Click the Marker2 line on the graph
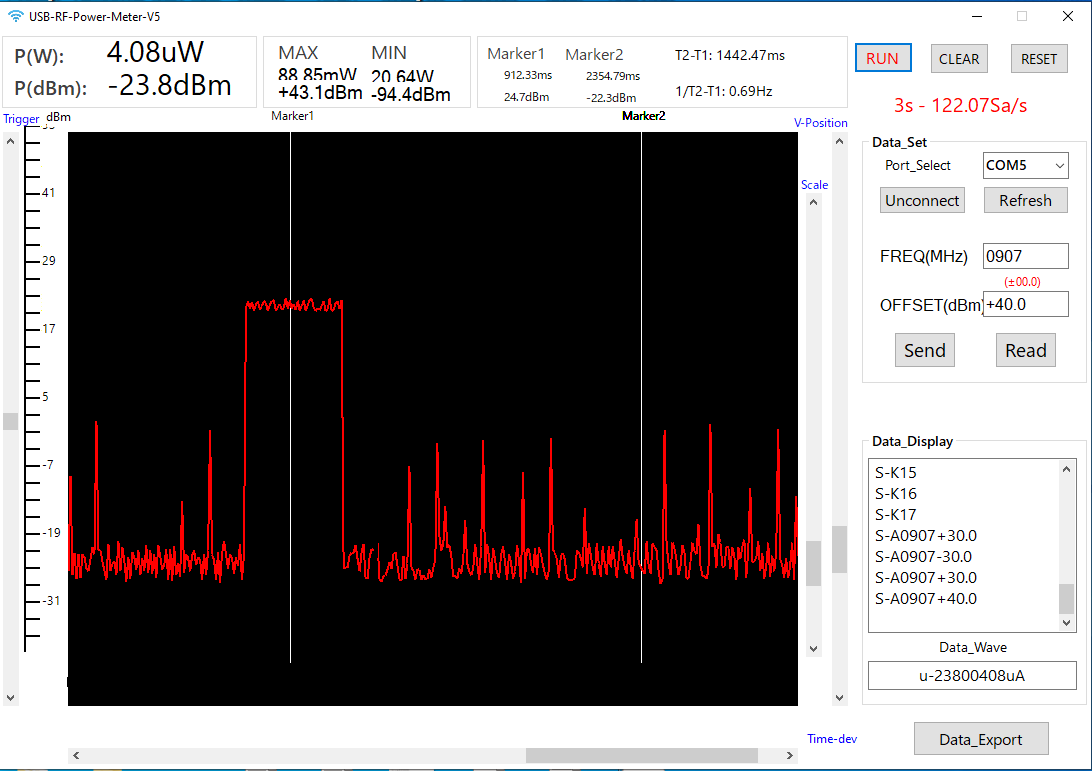Viewport: 1092px width, 771px height. (x=641, y=397)
